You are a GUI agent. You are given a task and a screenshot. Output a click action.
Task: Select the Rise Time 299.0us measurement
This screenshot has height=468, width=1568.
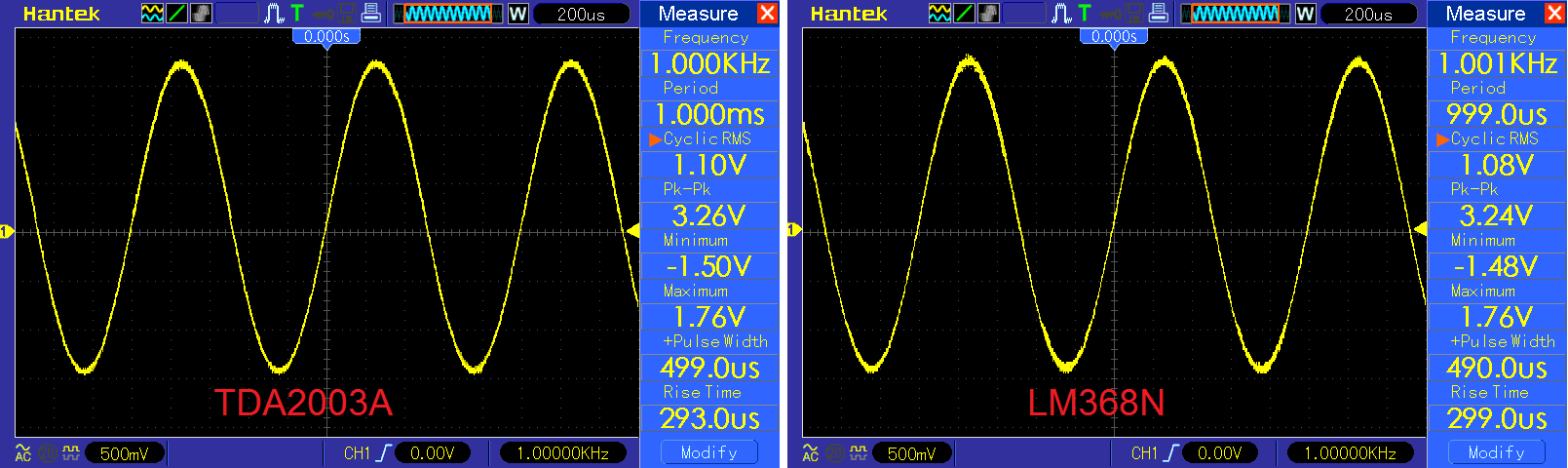click(1497, 408)
